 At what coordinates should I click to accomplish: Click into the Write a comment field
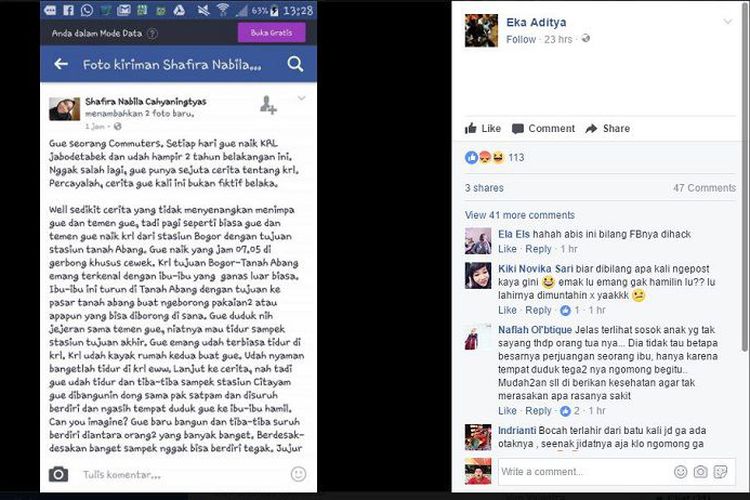click(584, 472)
